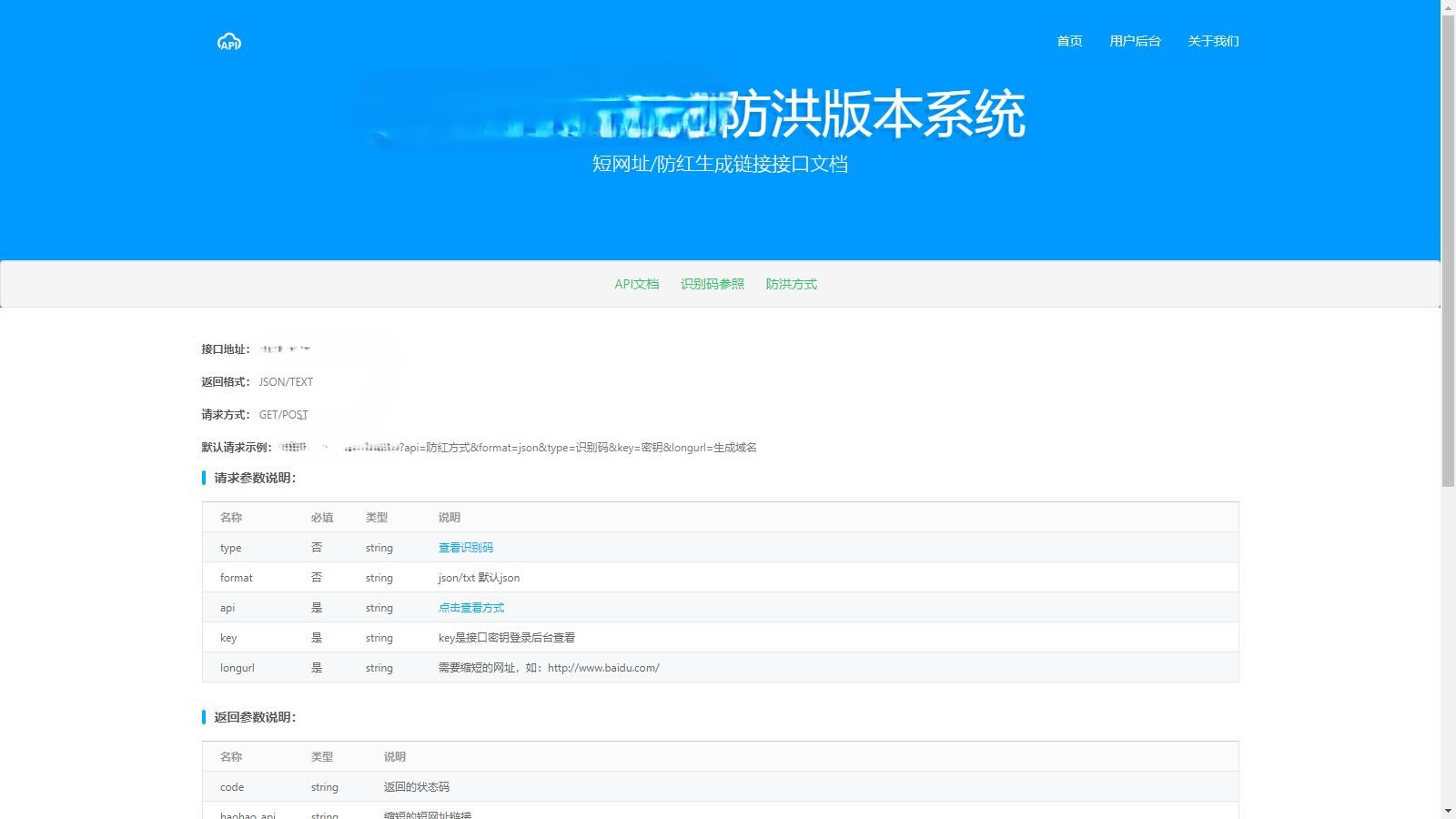Click the 返回格式 label
This screenshot has height=819, width=1456.
coord(226,382)
